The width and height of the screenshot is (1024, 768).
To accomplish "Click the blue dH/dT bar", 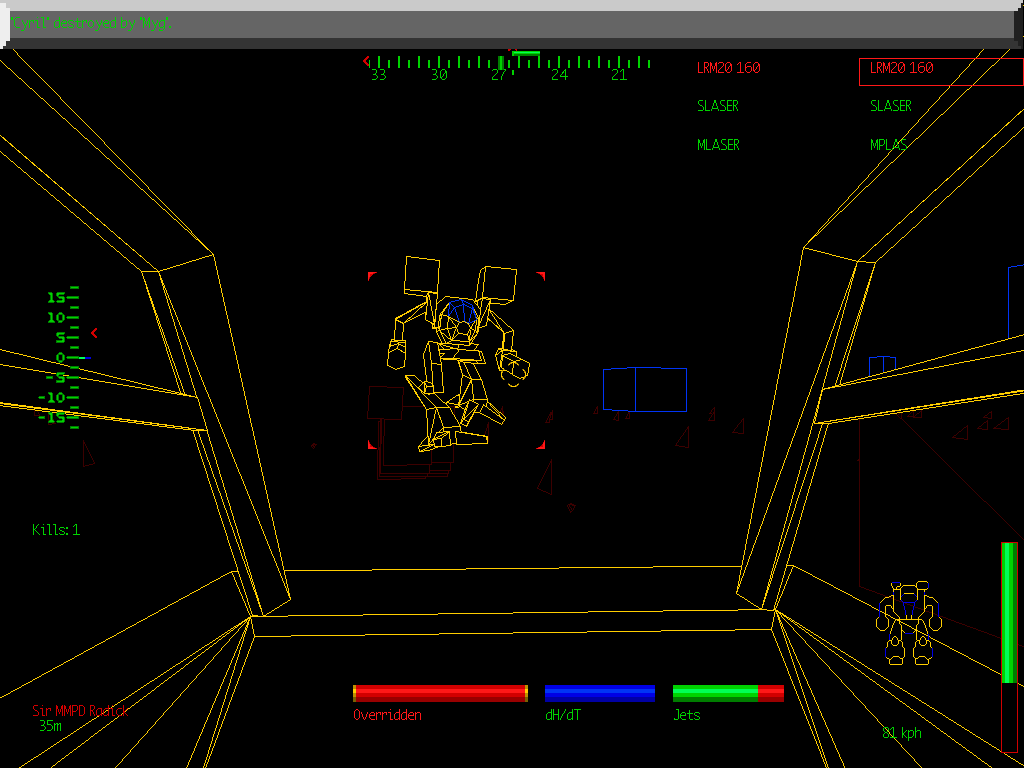I will coord(599,693).
